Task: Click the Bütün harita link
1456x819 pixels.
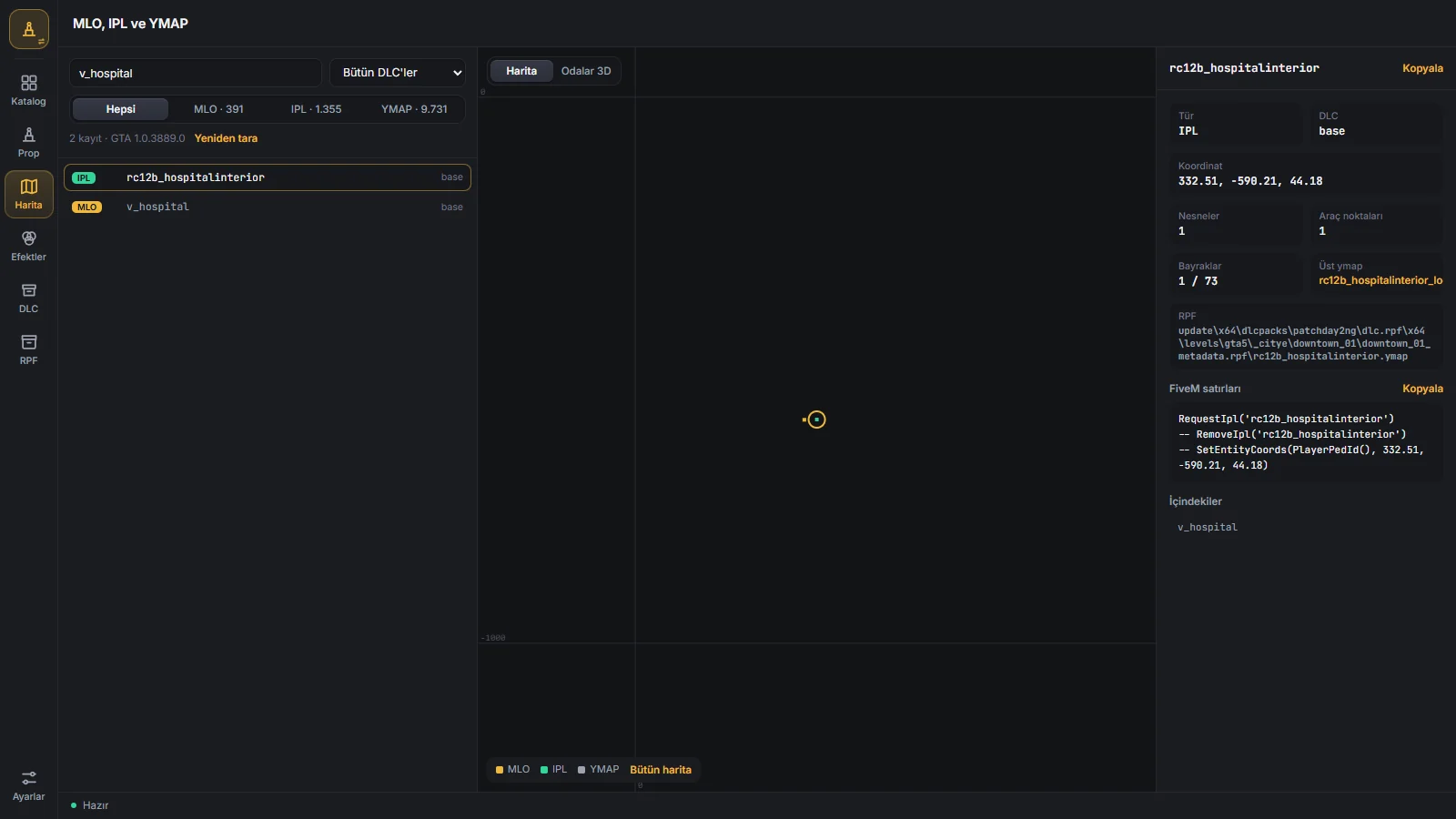Action: [661, 770]
